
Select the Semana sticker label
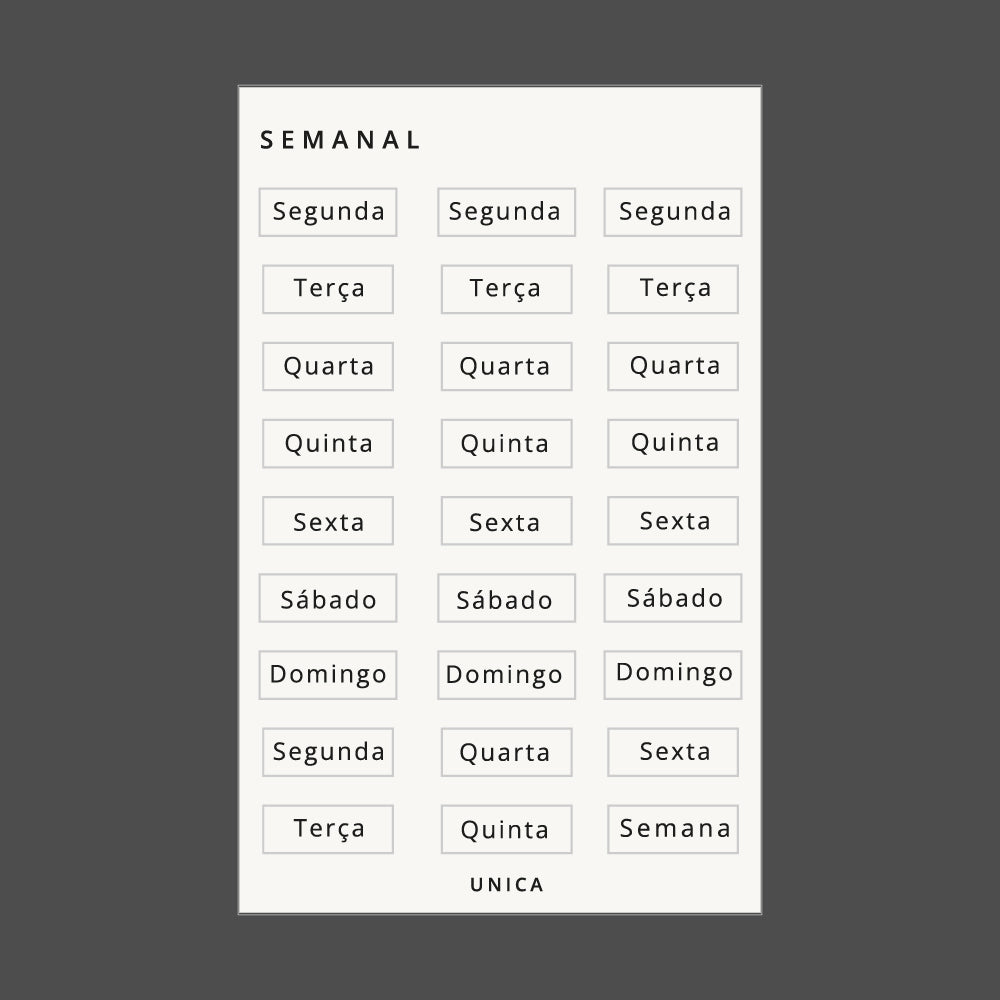click(673, 829)
